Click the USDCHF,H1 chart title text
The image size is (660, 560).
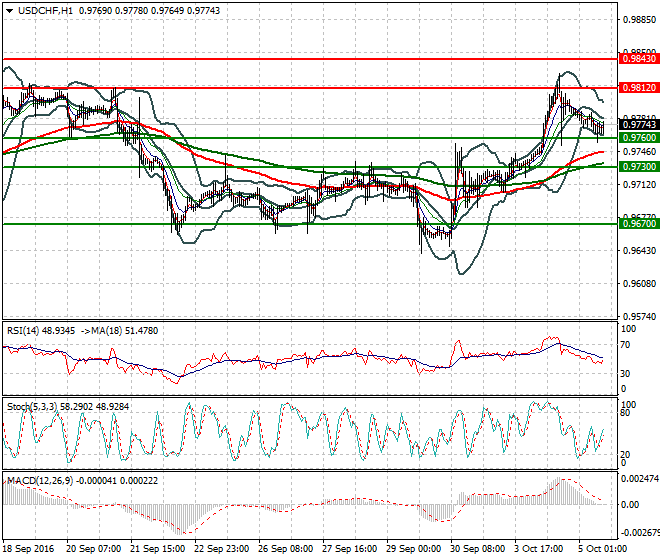45,11
